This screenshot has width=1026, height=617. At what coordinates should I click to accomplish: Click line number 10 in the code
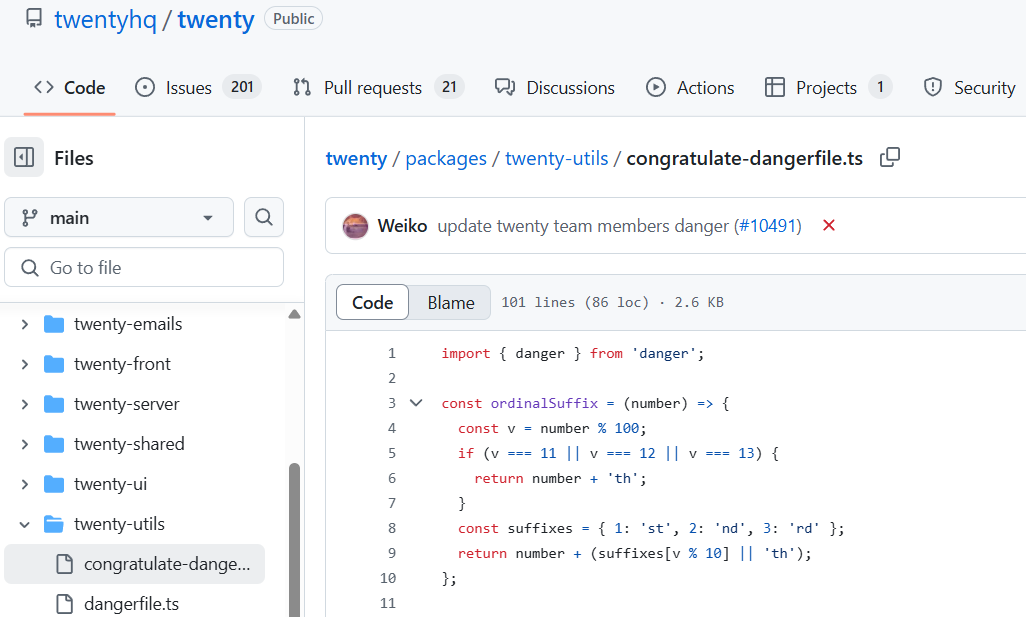[388, 578]
